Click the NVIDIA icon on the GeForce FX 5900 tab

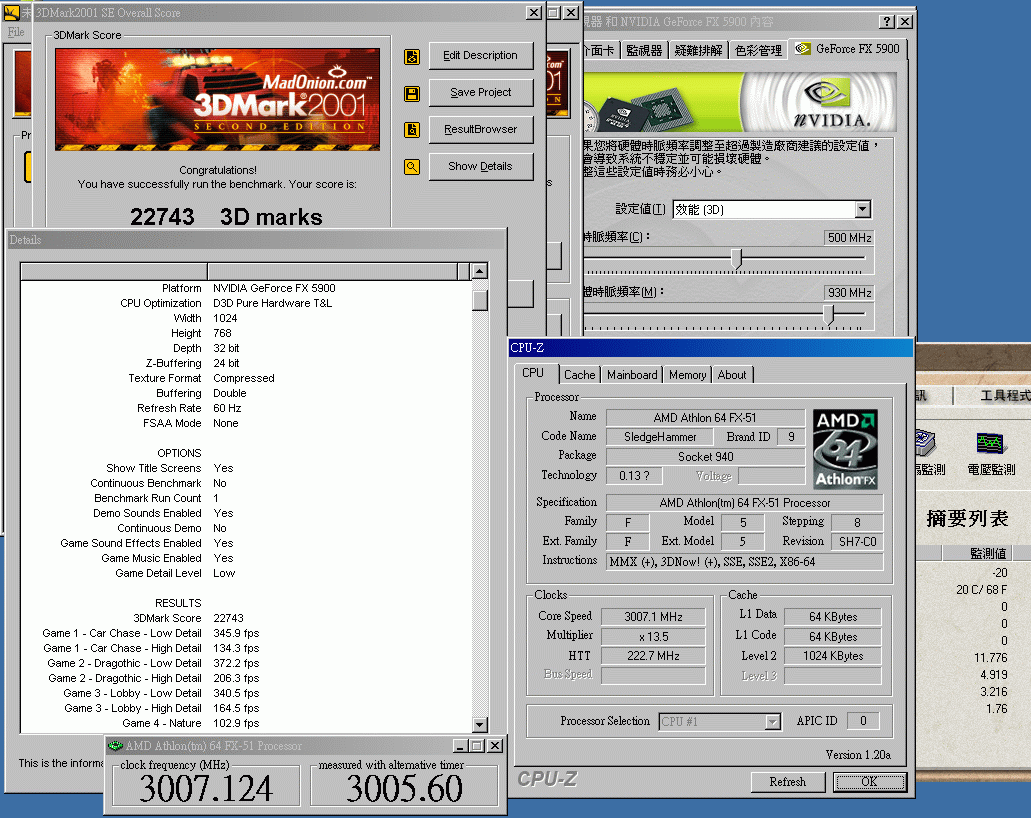[803, 49]
